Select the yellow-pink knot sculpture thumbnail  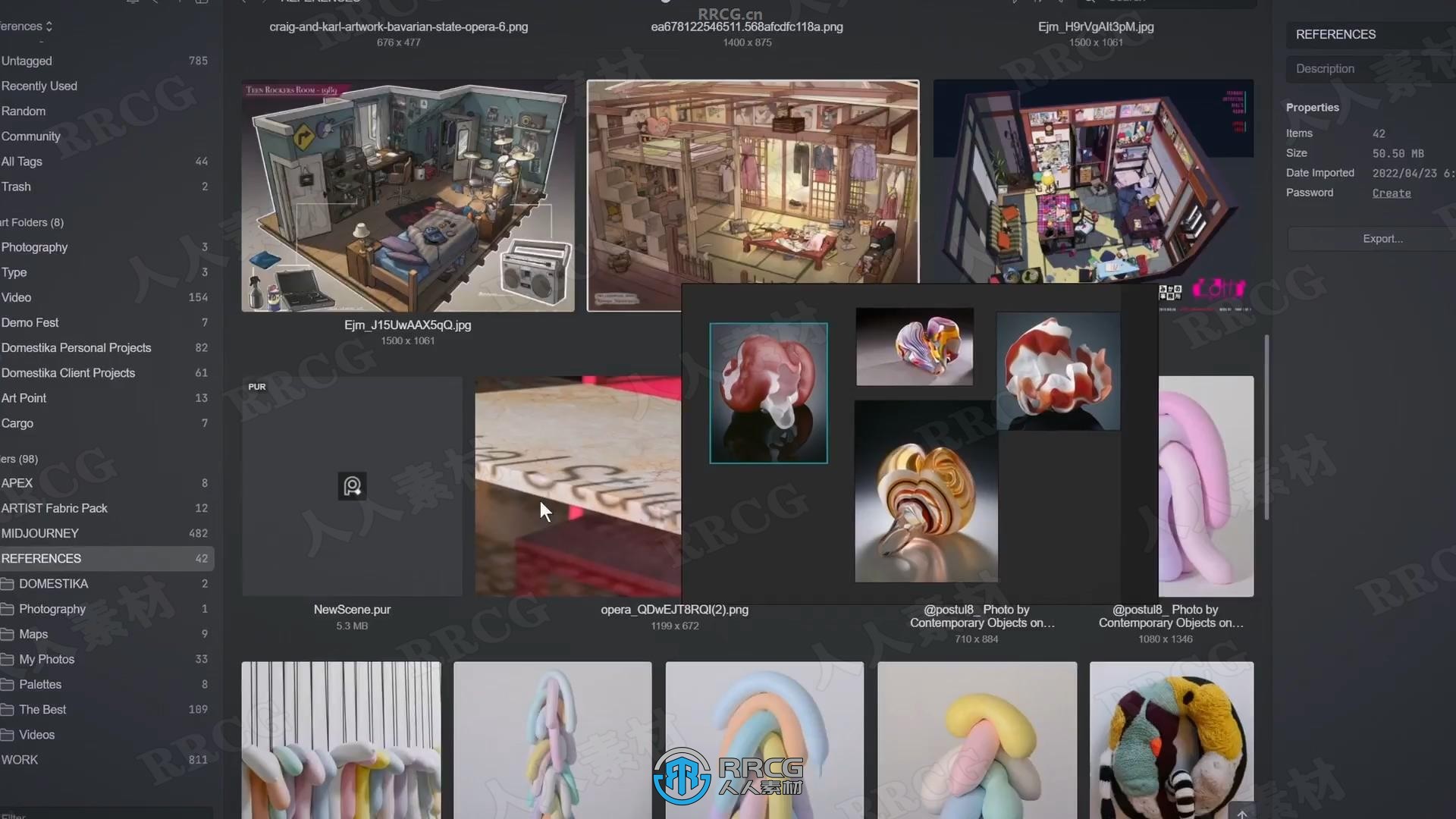tap(977, 740)
